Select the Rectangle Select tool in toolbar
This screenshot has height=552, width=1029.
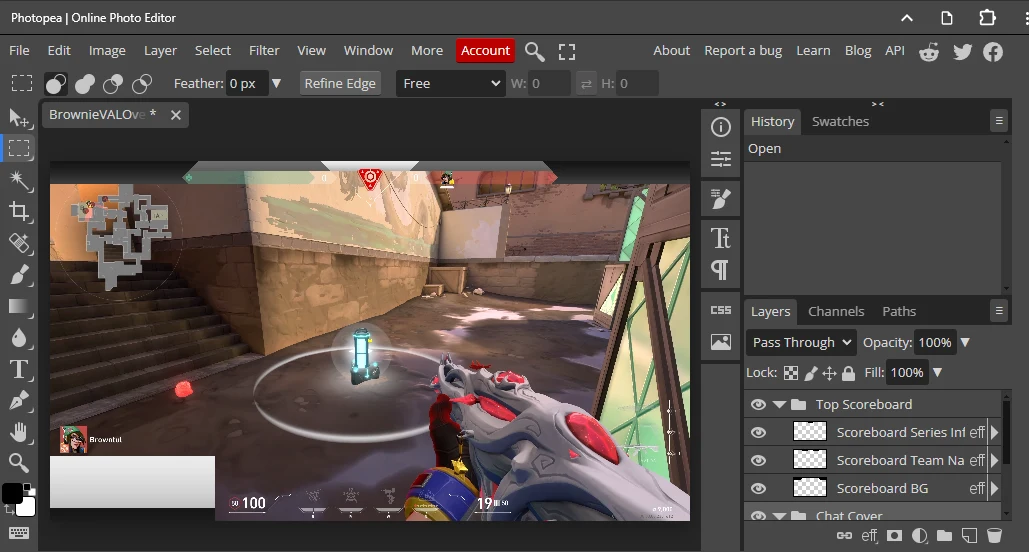19,148
